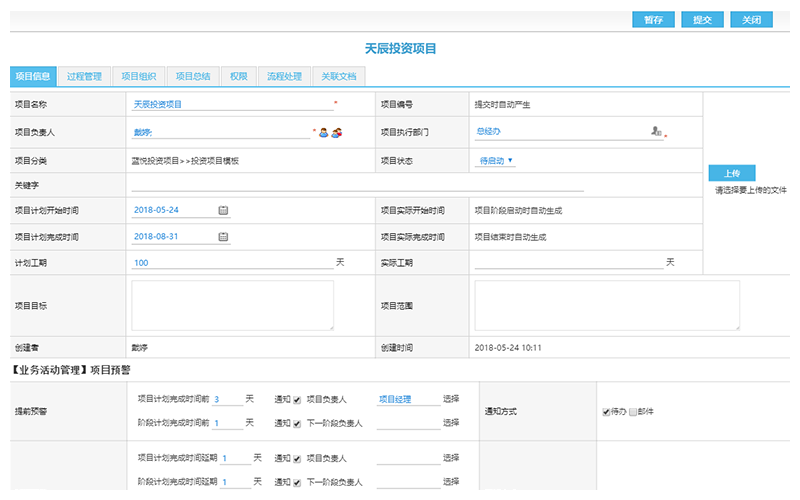Image resolution: width=800 pixels, height=500 pixels.
Task: Click into the 项目目标 text area
Action: pyautogui.click(x=232, y=305)
